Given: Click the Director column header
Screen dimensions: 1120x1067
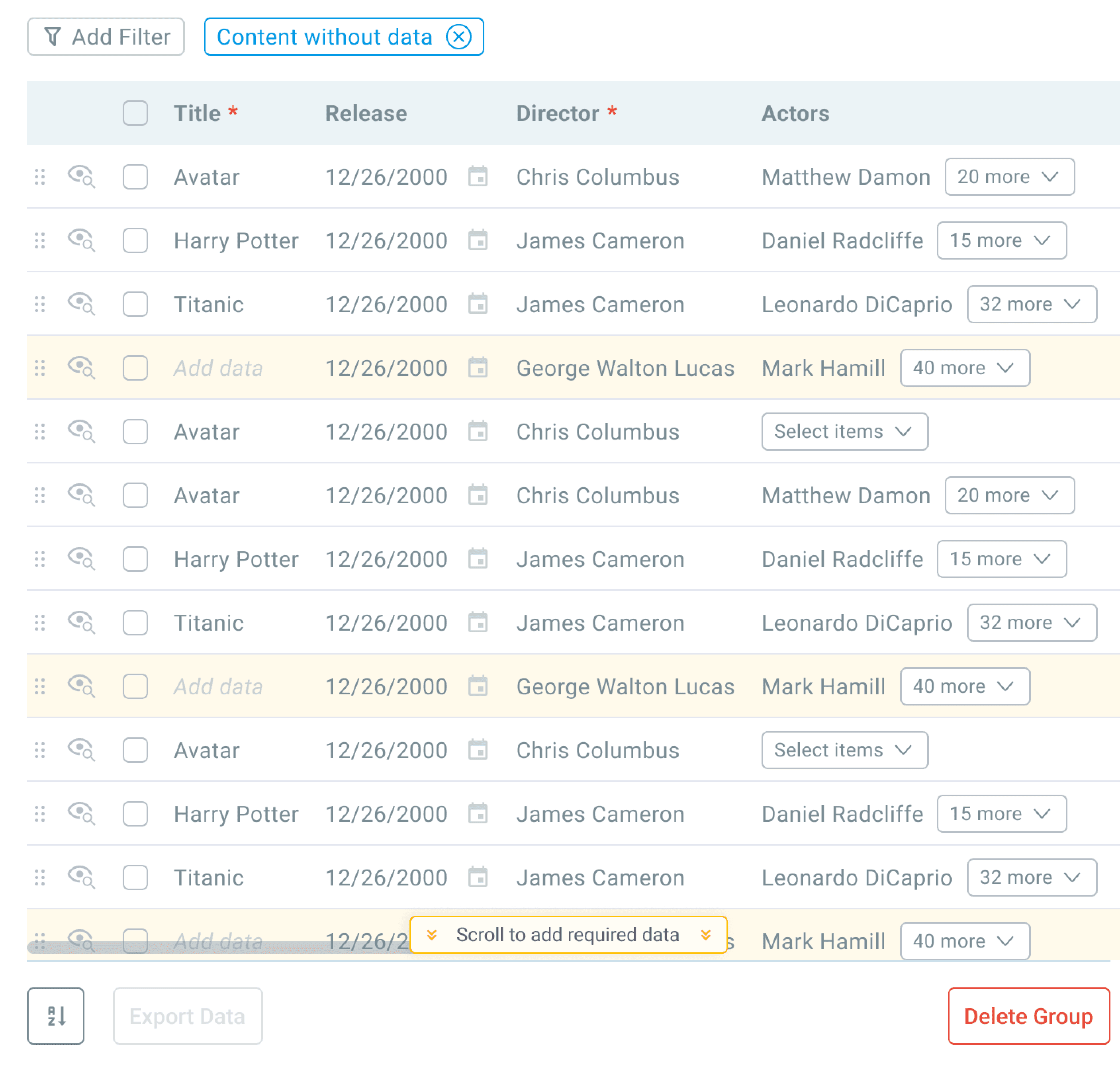Looking at the screenshot, I should tap(557, 113).
